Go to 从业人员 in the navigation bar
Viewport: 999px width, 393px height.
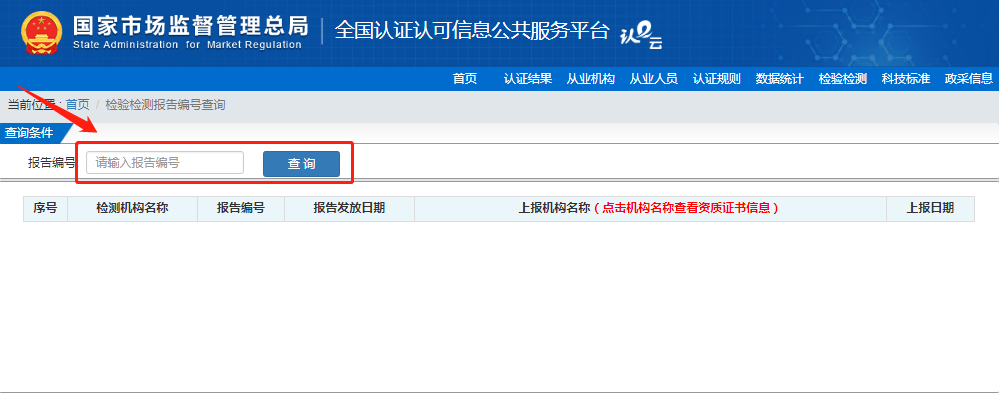(x=654, y=79)
